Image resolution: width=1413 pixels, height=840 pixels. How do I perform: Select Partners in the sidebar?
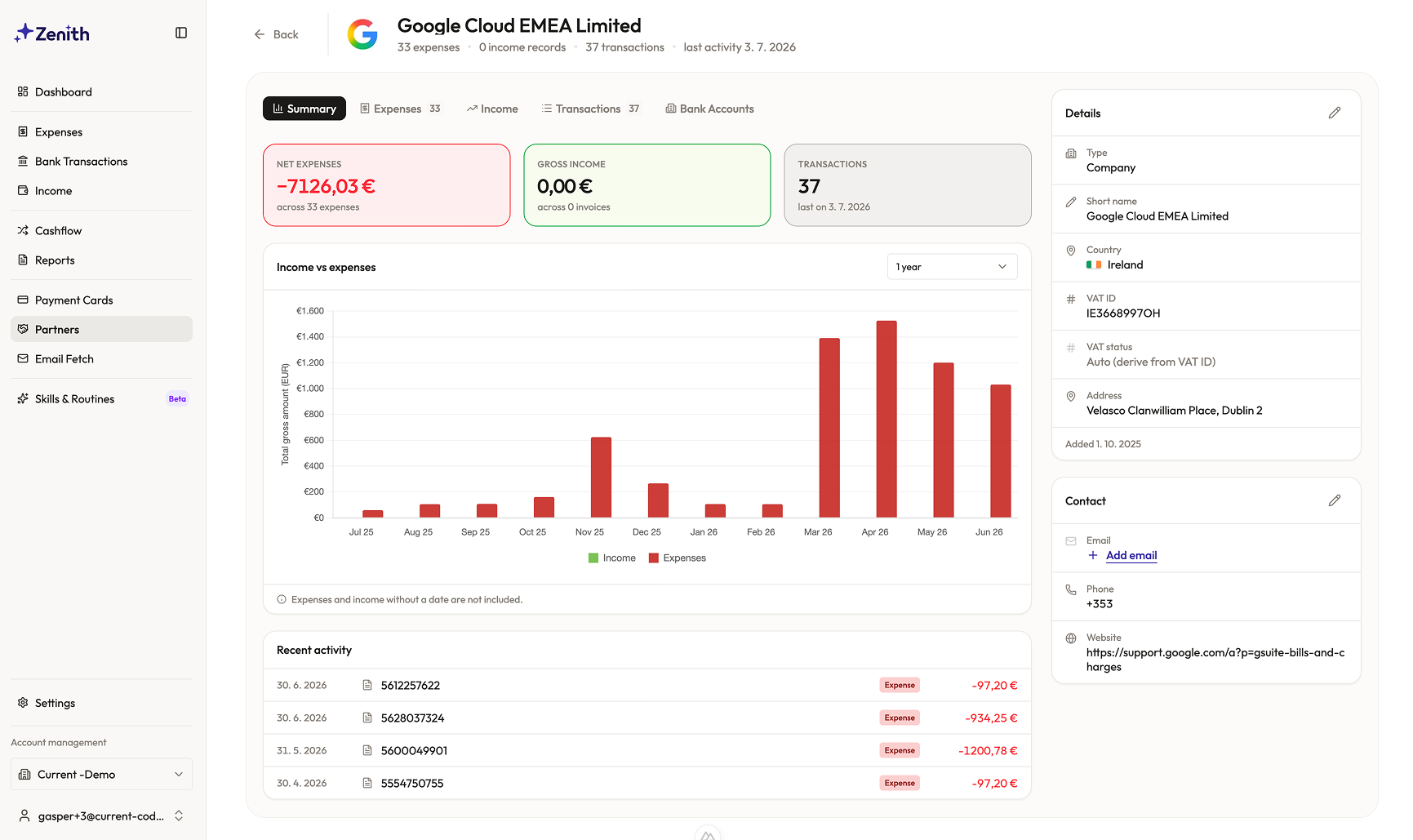[x=102, y=330]
